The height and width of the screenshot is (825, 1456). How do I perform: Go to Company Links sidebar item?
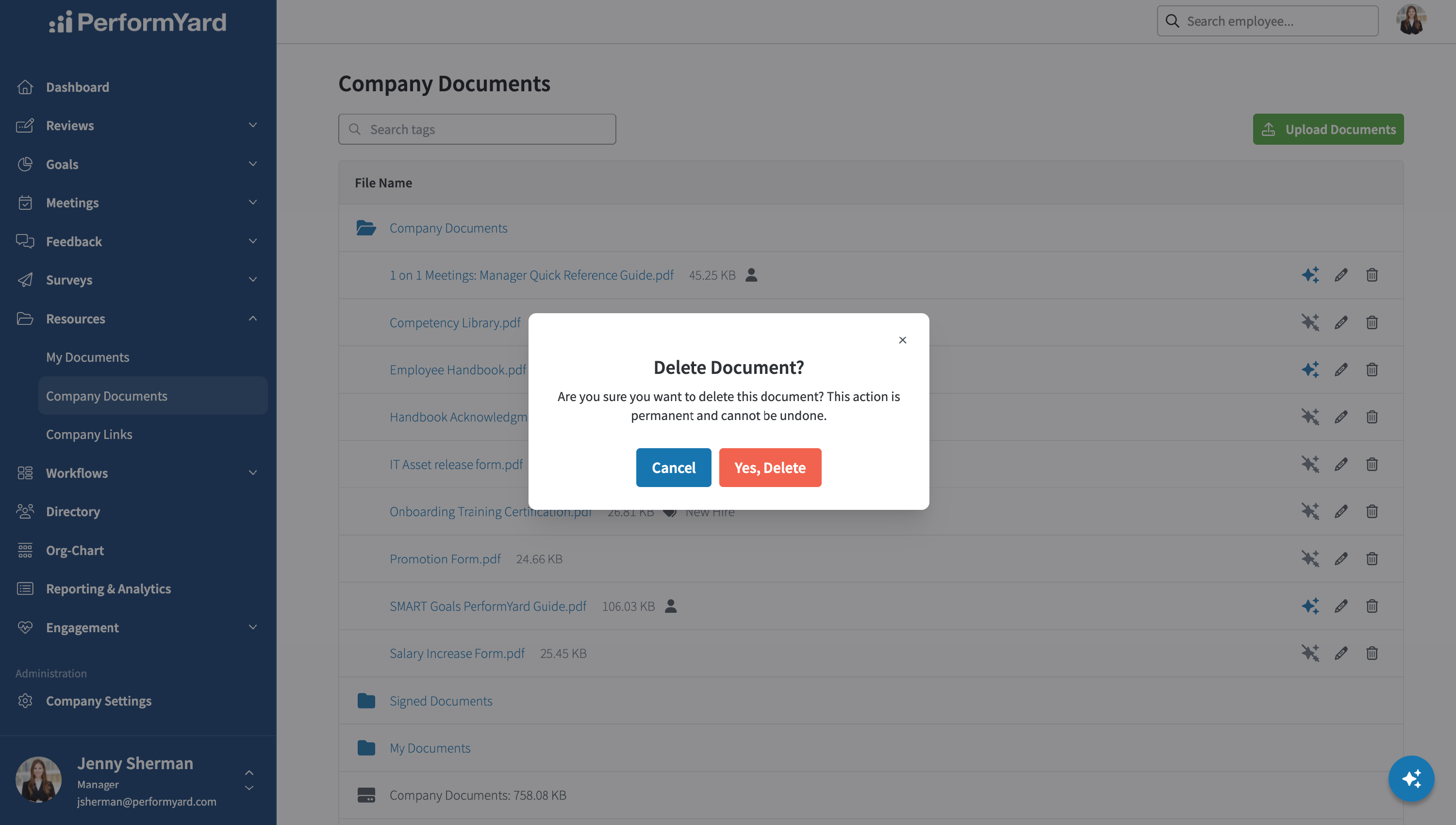[89, 434]
